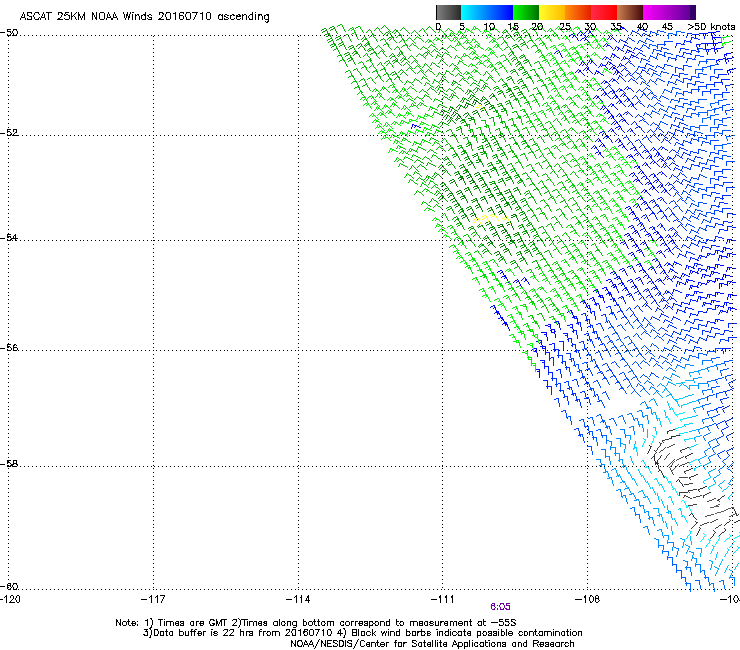
Task: Click the longitude label -108
Action: pos(588,599)
